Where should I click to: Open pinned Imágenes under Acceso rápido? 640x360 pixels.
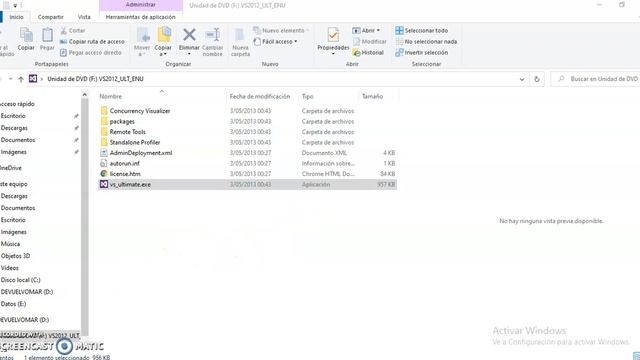coord(13,152)
